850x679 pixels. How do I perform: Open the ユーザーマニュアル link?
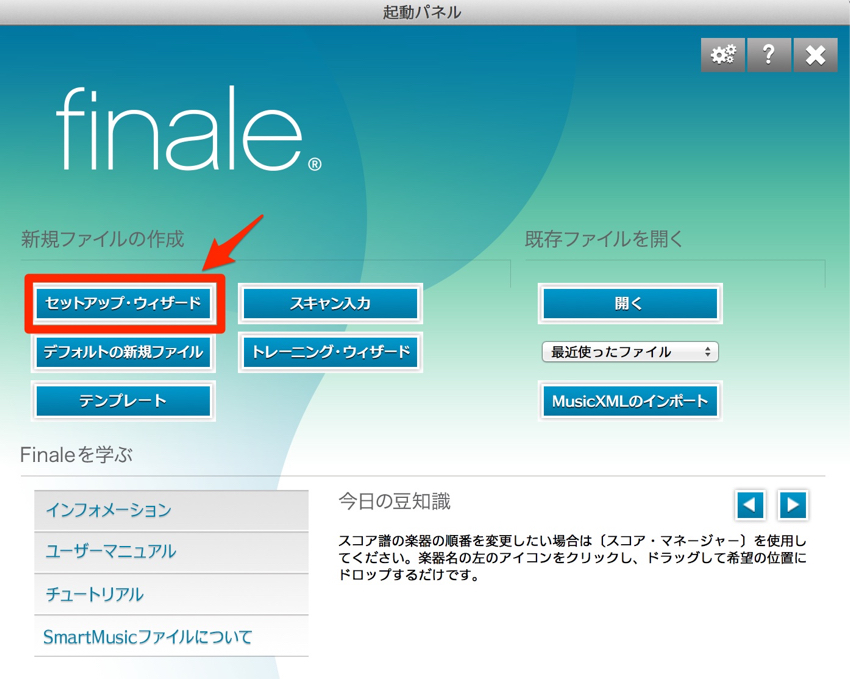coord(171,552)
